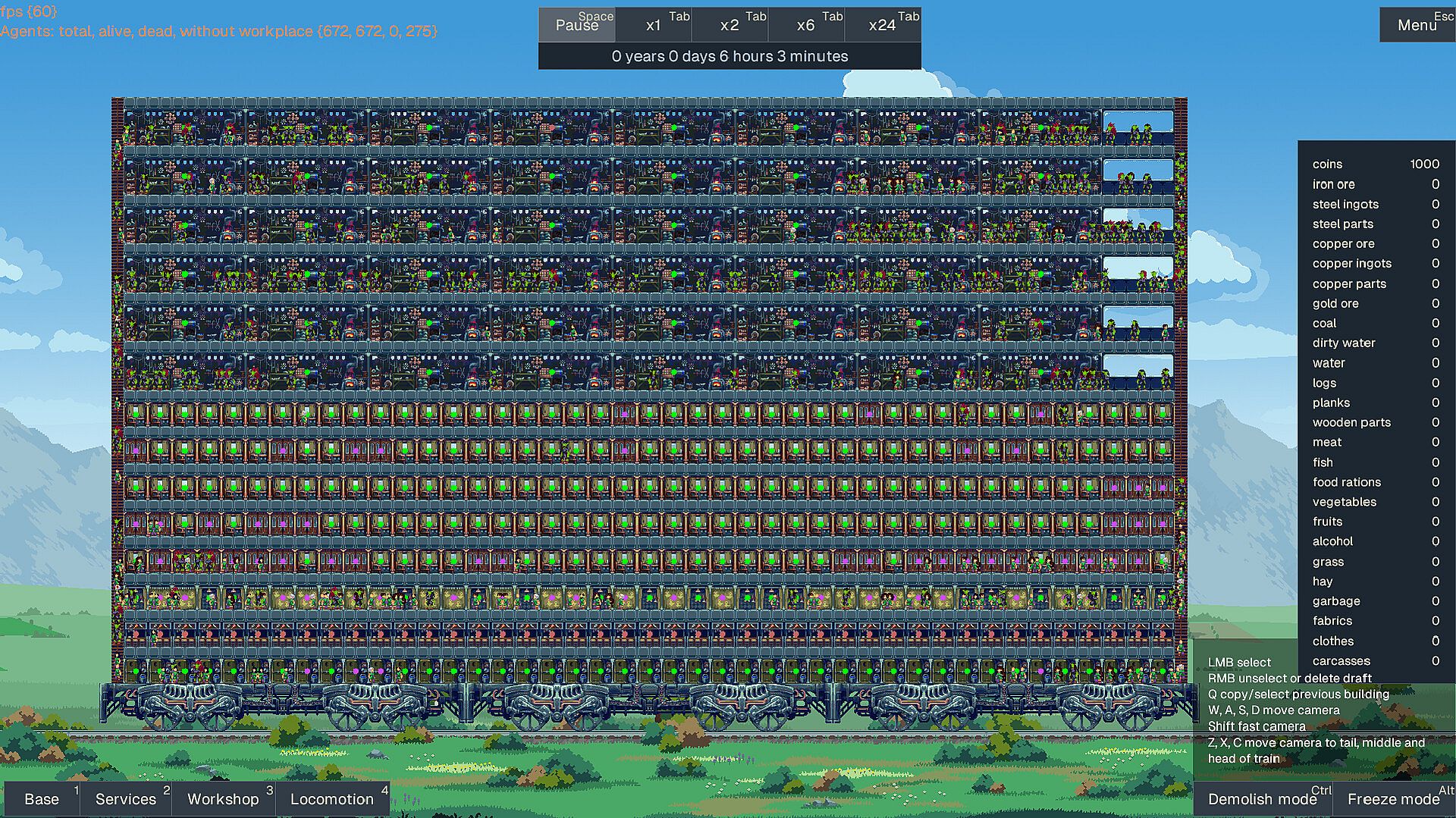
Task: Click the coal resource row
Action: (x=1376, y=323)
